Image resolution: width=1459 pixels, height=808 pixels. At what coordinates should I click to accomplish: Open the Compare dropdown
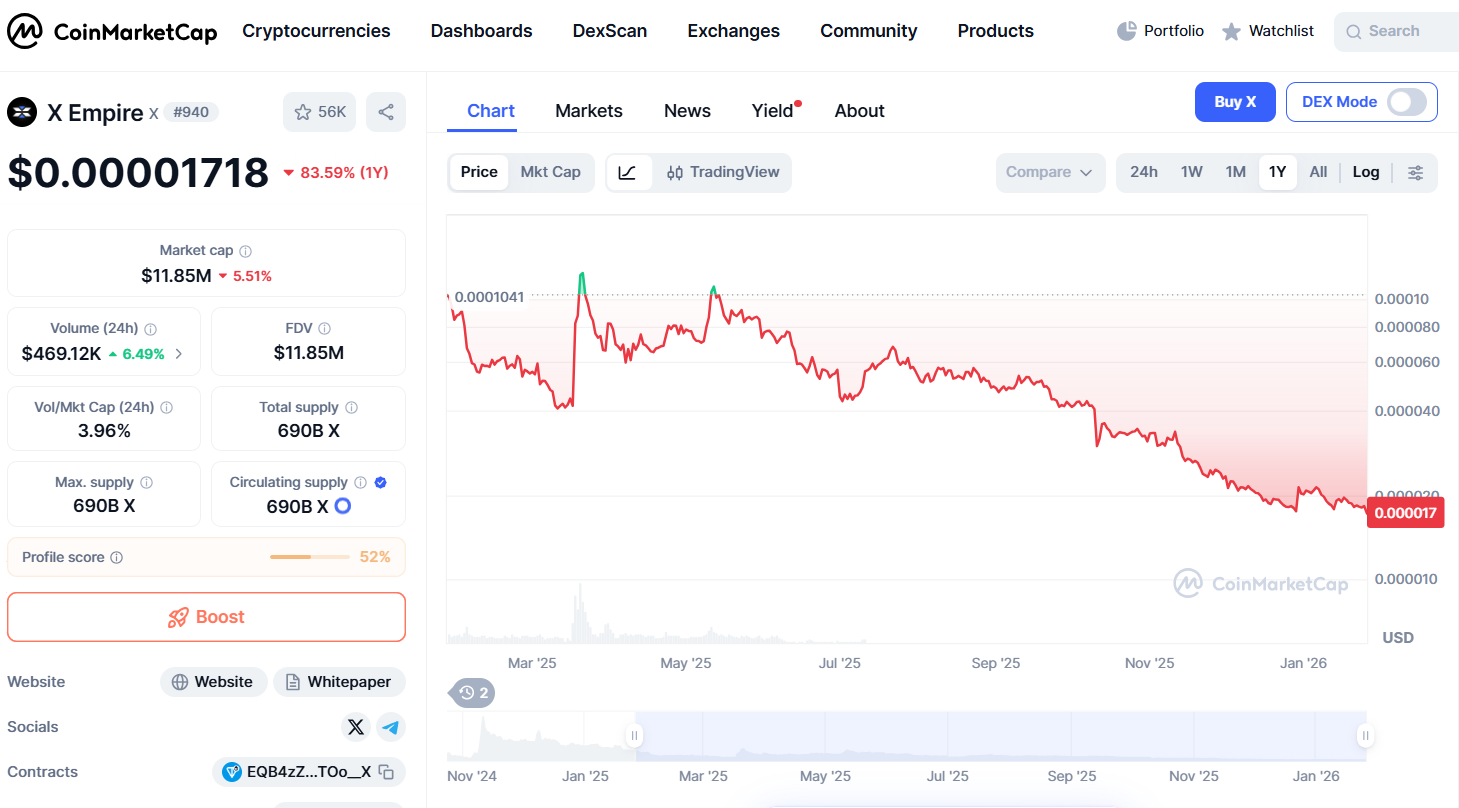pos(1050,172)
